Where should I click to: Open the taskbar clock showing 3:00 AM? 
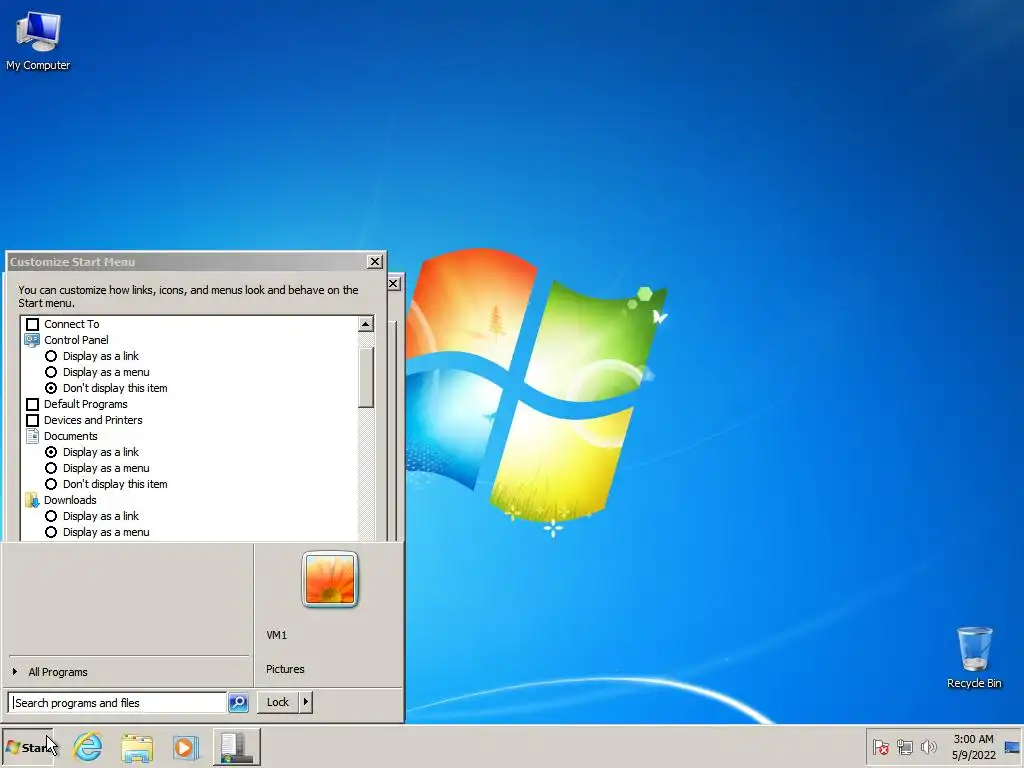tap(973, 747)
